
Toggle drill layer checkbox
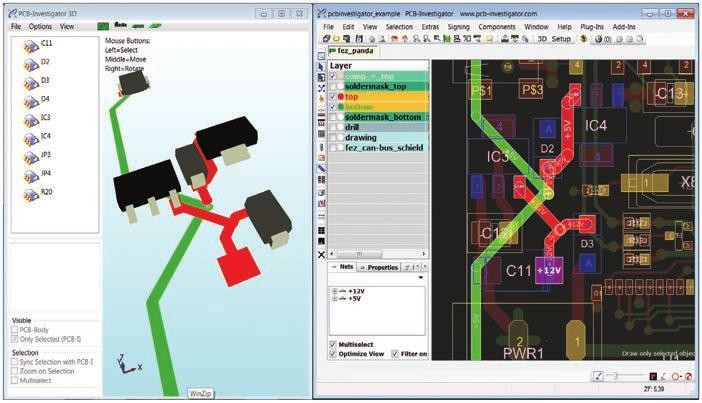333,127
